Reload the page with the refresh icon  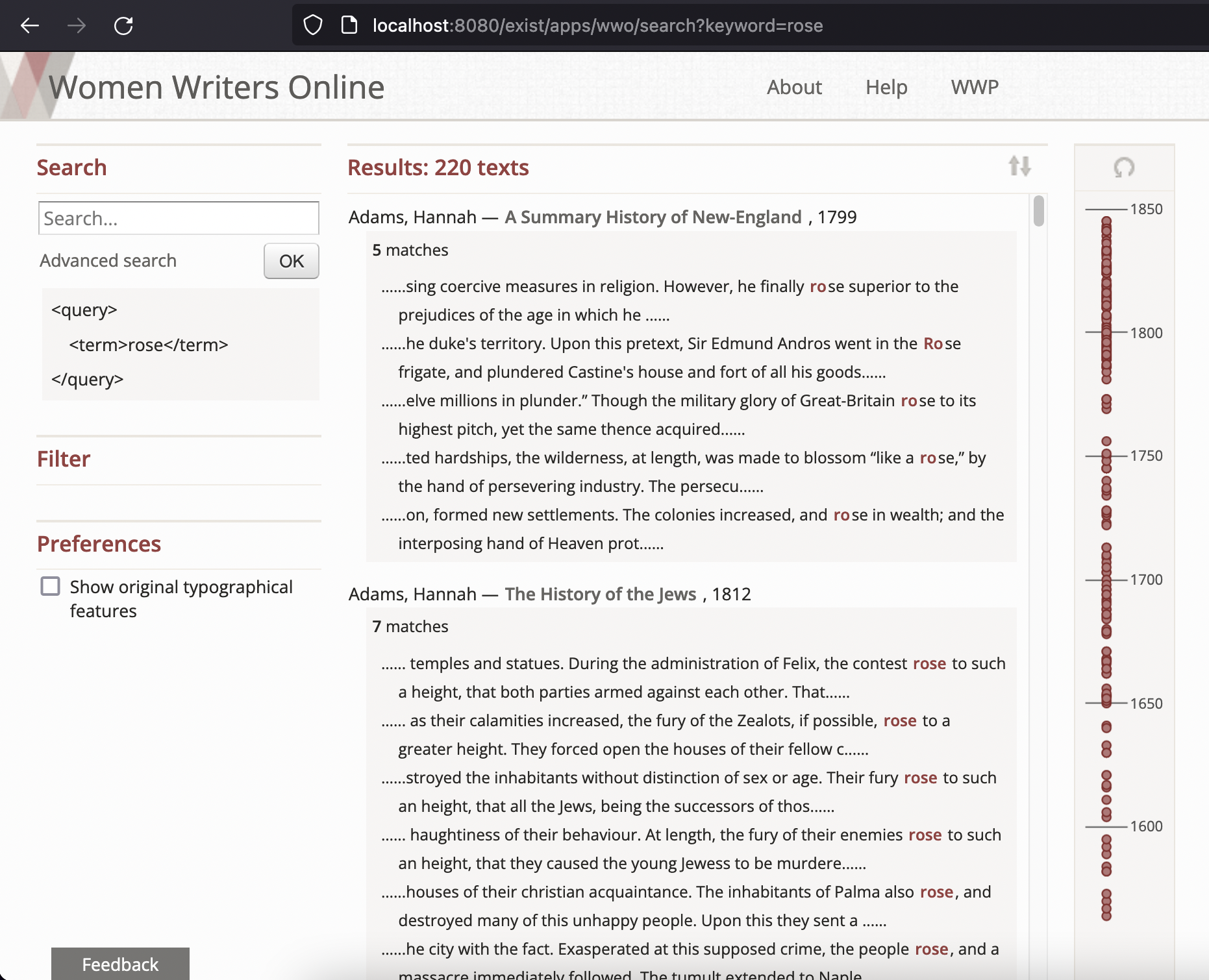point(123,25)
